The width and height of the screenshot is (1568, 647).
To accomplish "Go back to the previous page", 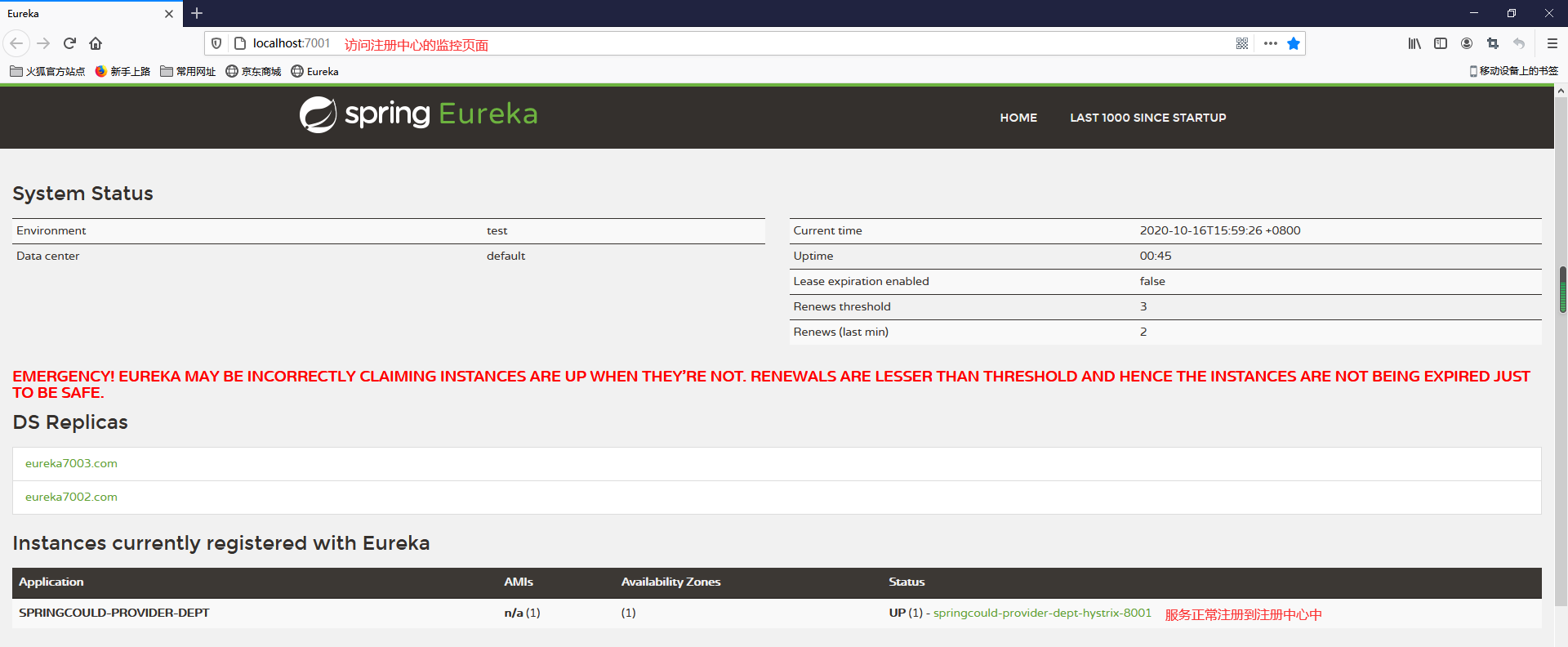I will tap(16, 43).
